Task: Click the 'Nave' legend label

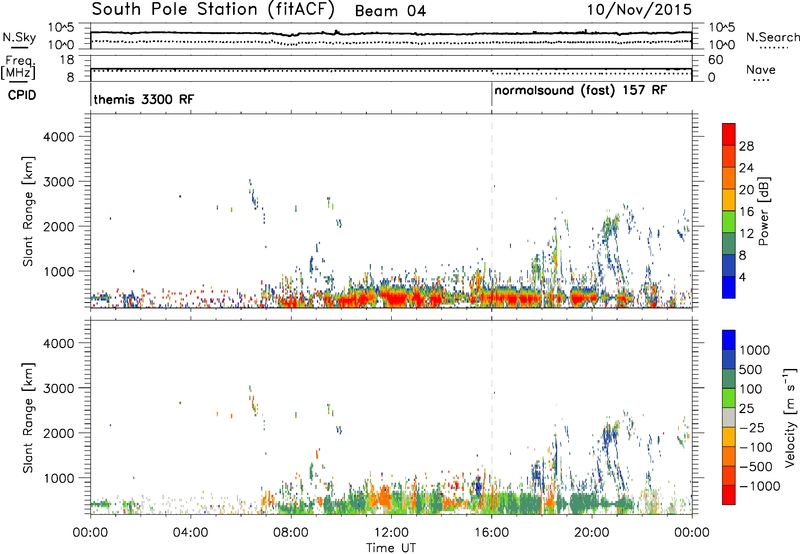Action: click(x=761, y=69)
